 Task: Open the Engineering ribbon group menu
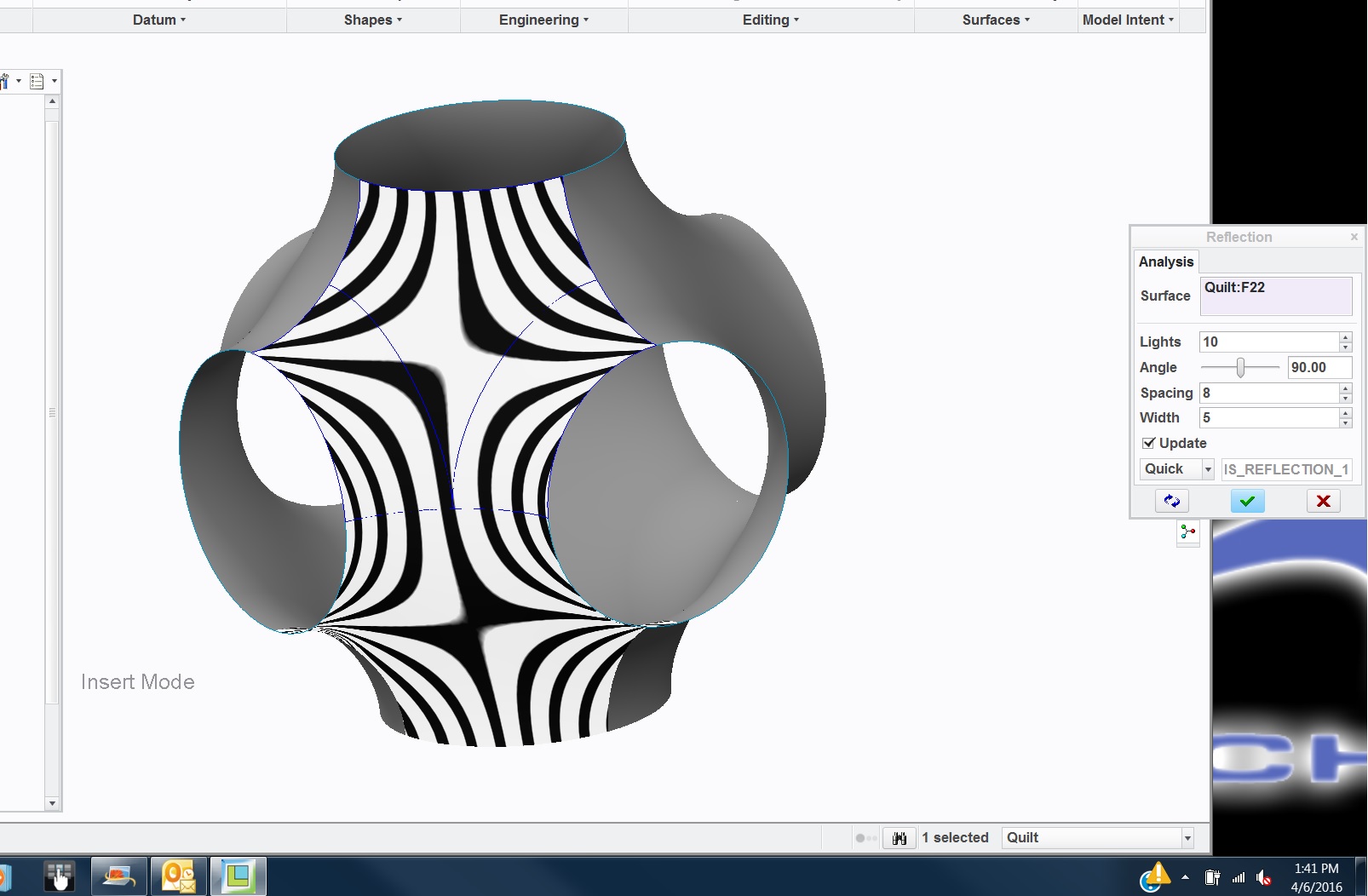[x=543, y=20]
